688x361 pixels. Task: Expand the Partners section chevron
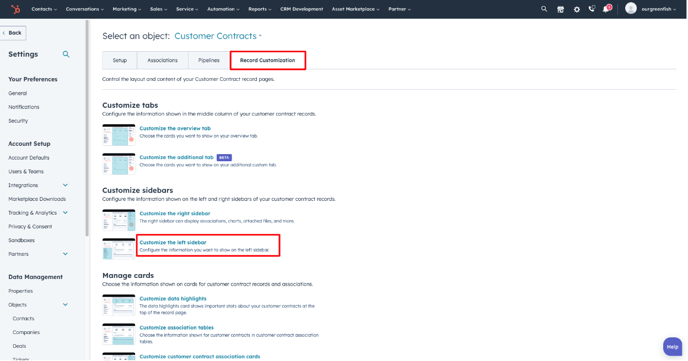coord(65,254)
